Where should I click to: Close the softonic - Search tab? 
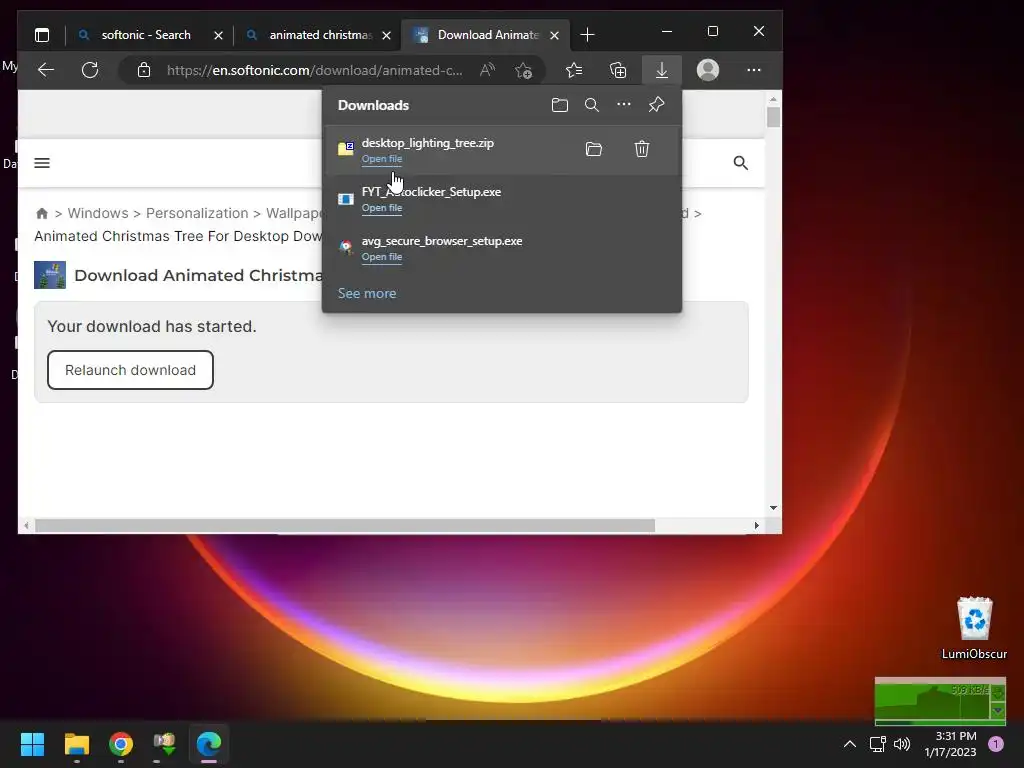point(218,35)
